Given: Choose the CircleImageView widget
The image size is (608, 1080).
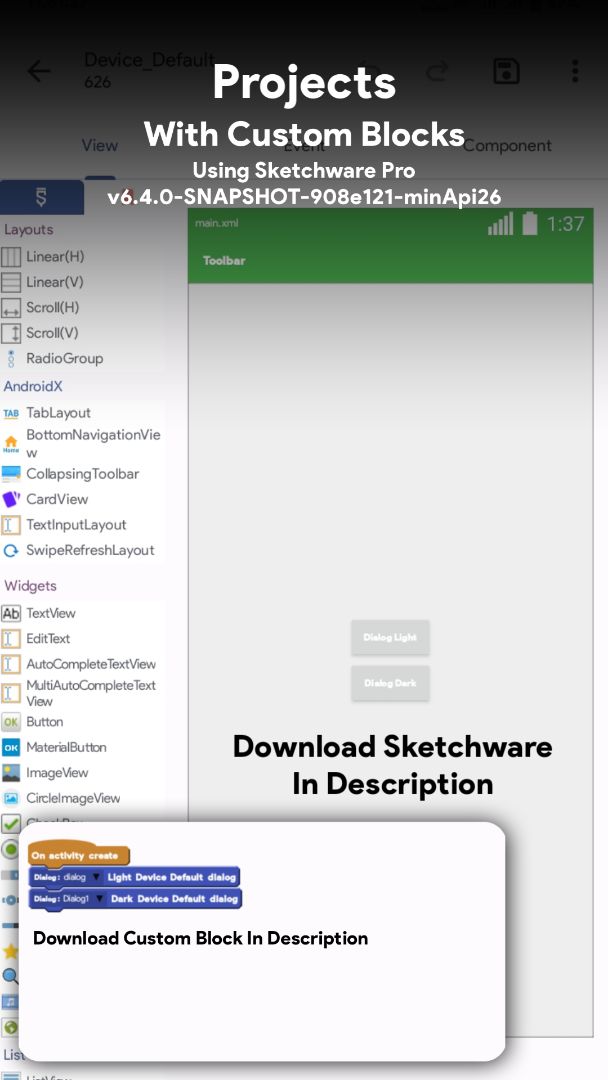Looking at the screenshot, I should click(x=82, y=798).
